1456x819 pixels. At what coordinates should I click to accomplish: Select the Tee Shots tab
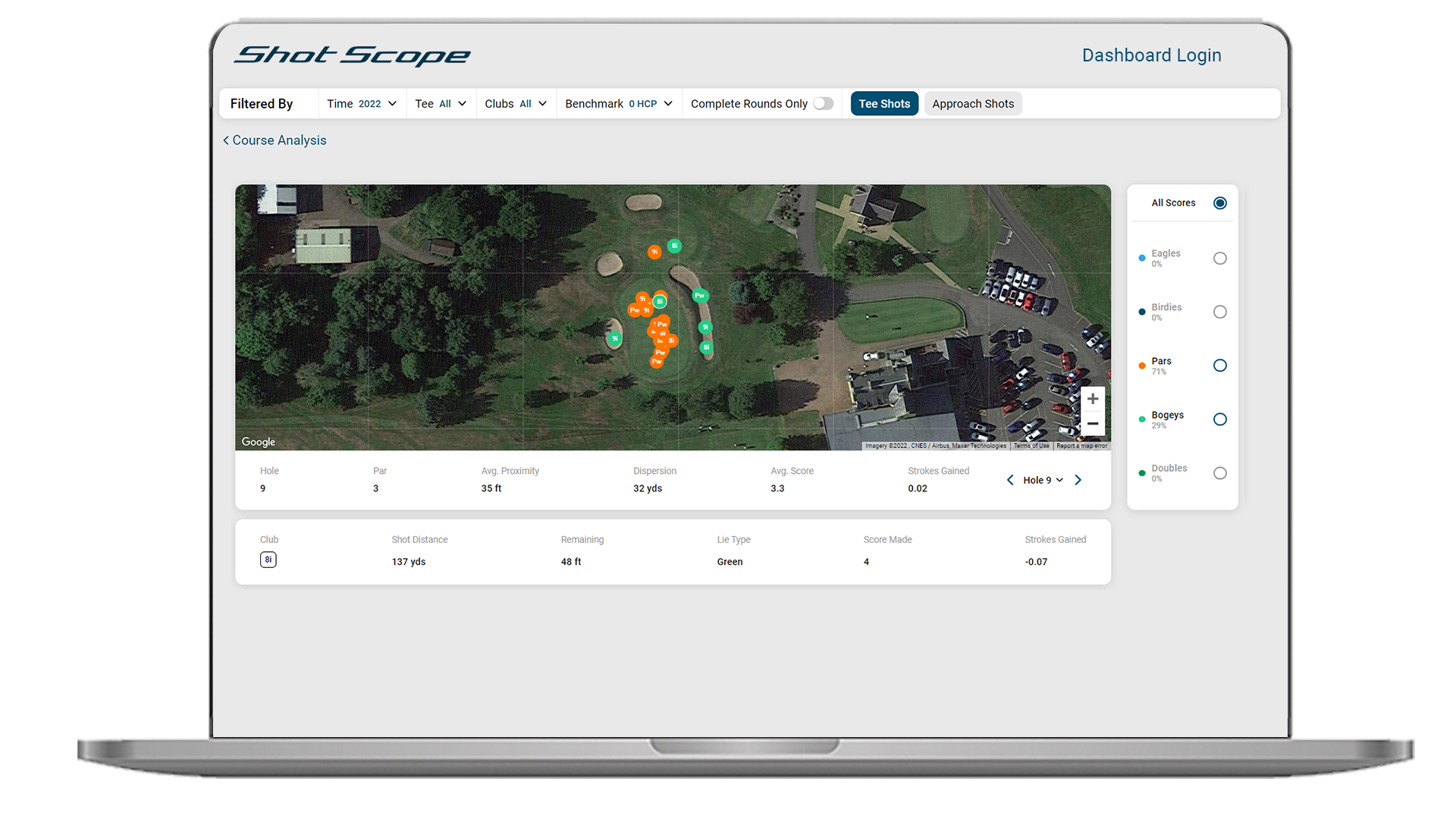[x=884, y=103]
